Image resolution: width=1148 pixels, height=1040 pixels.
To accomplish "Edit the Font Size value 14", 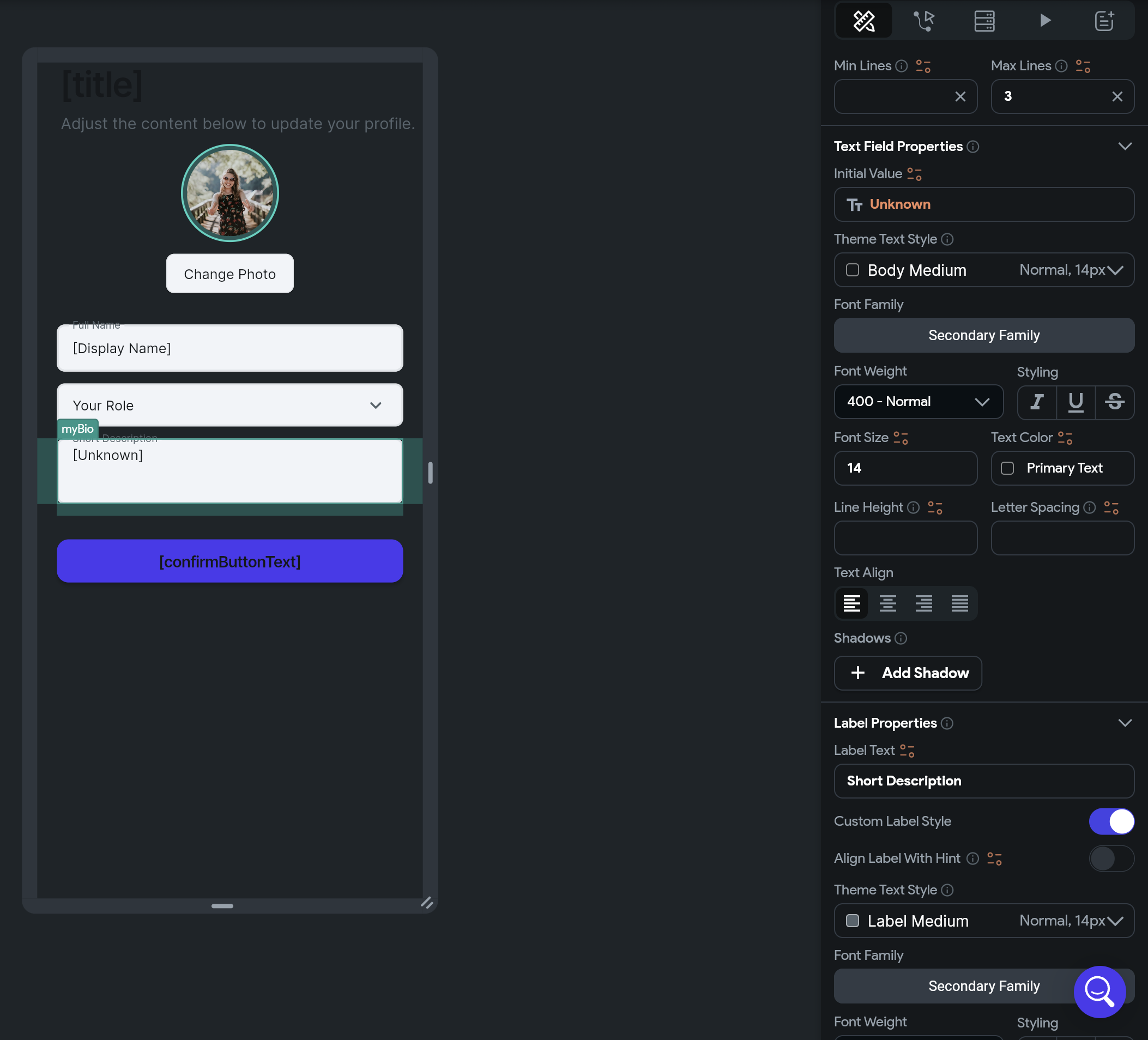I will tap(905, 468).
